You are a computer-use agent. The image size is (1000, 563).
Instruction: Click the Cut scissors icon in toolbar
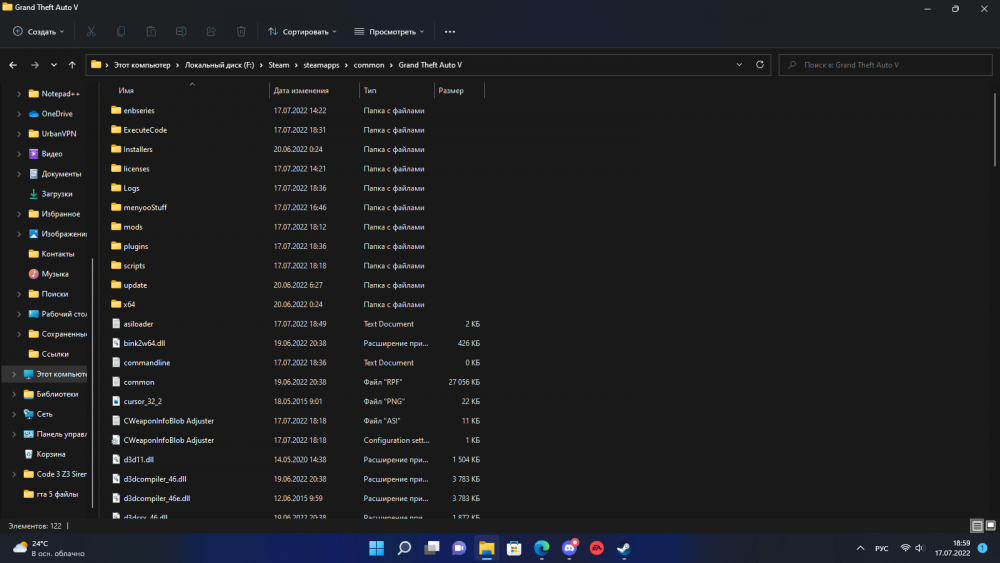(91, 31)
